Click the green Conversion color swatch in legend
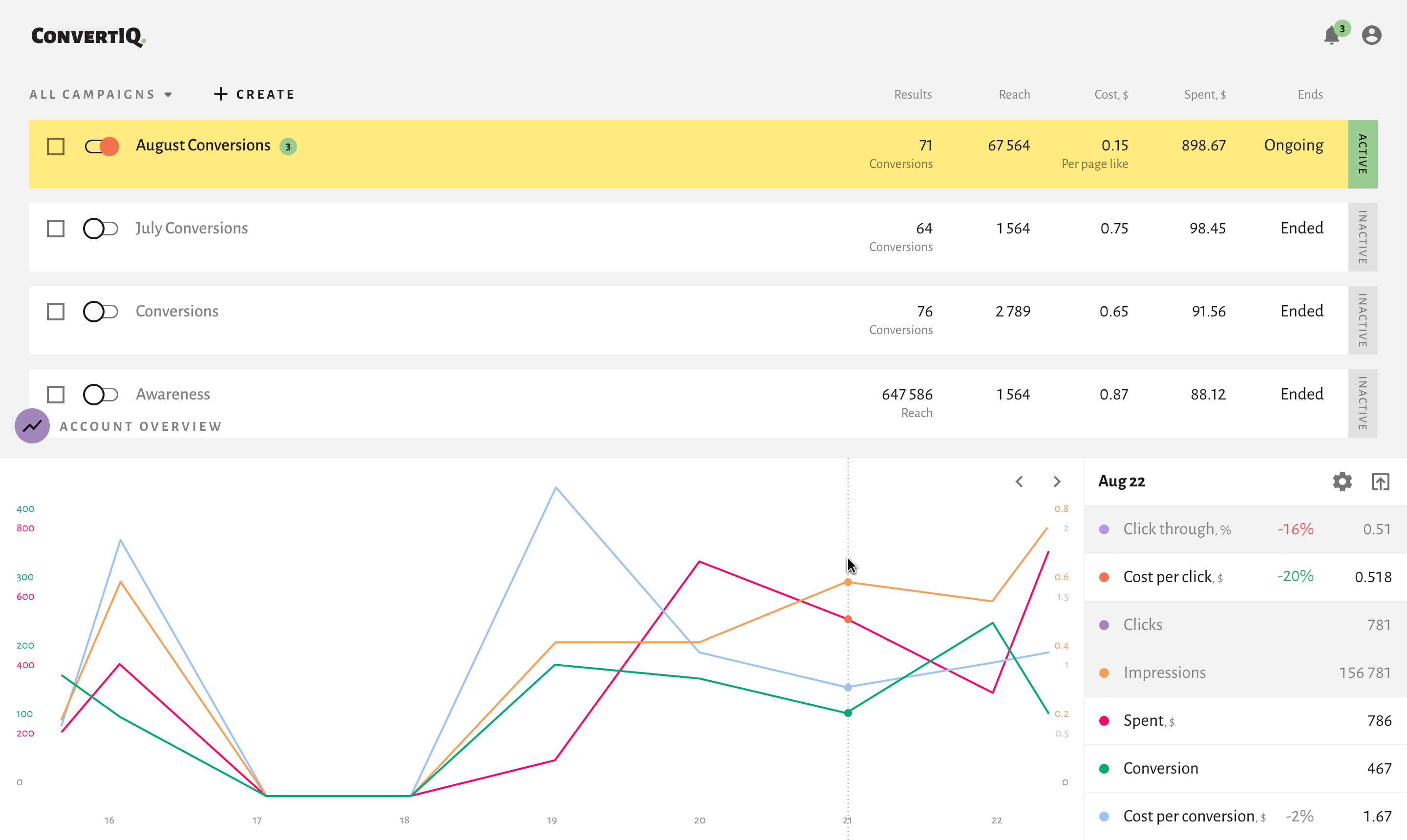The height and width of the screenshot is (840, 1407). pyautogui.click(x=1105, y=768)
